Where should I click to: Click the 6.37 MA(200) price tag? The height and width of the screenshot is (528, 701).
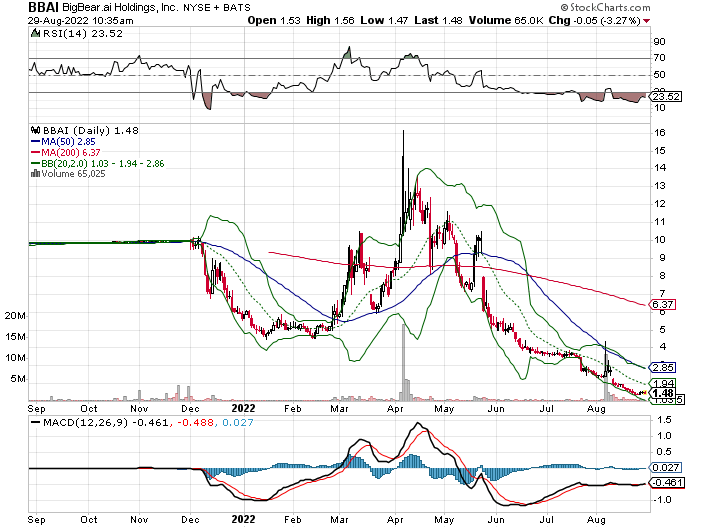(663, 304)
